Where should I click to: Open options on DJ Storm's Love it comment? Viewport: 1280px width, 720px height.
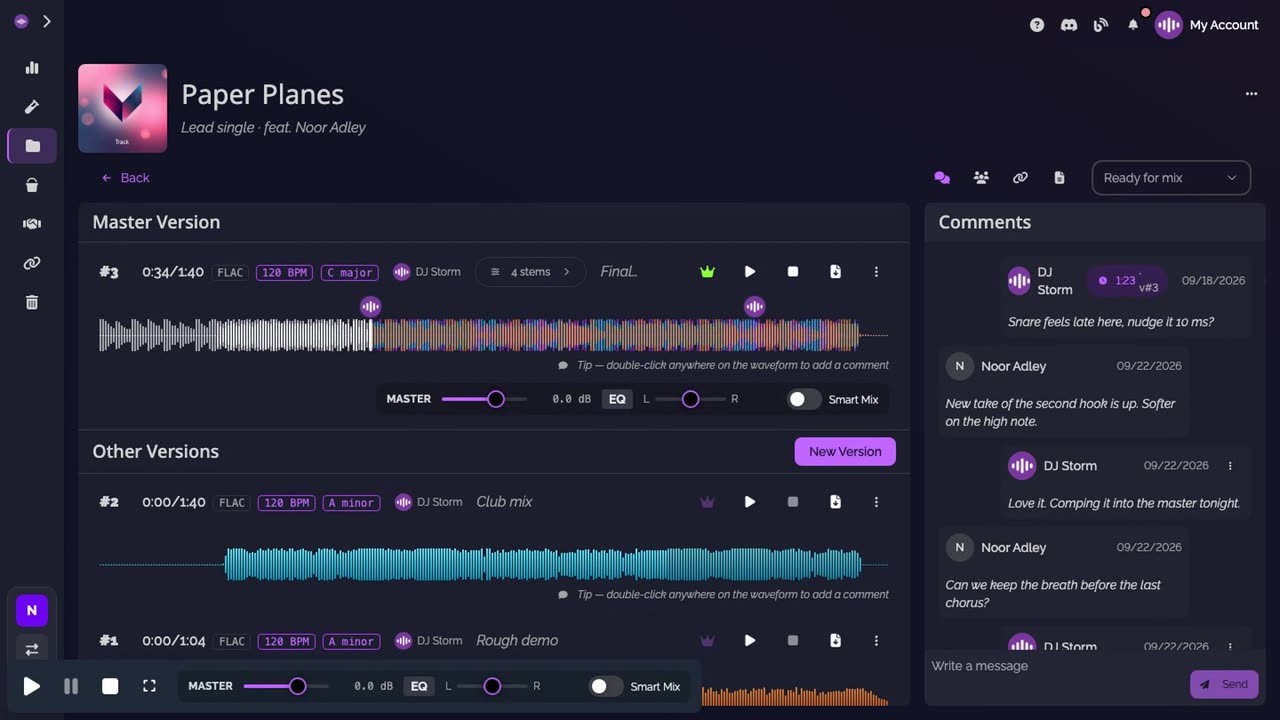[x=1230, y=466]
